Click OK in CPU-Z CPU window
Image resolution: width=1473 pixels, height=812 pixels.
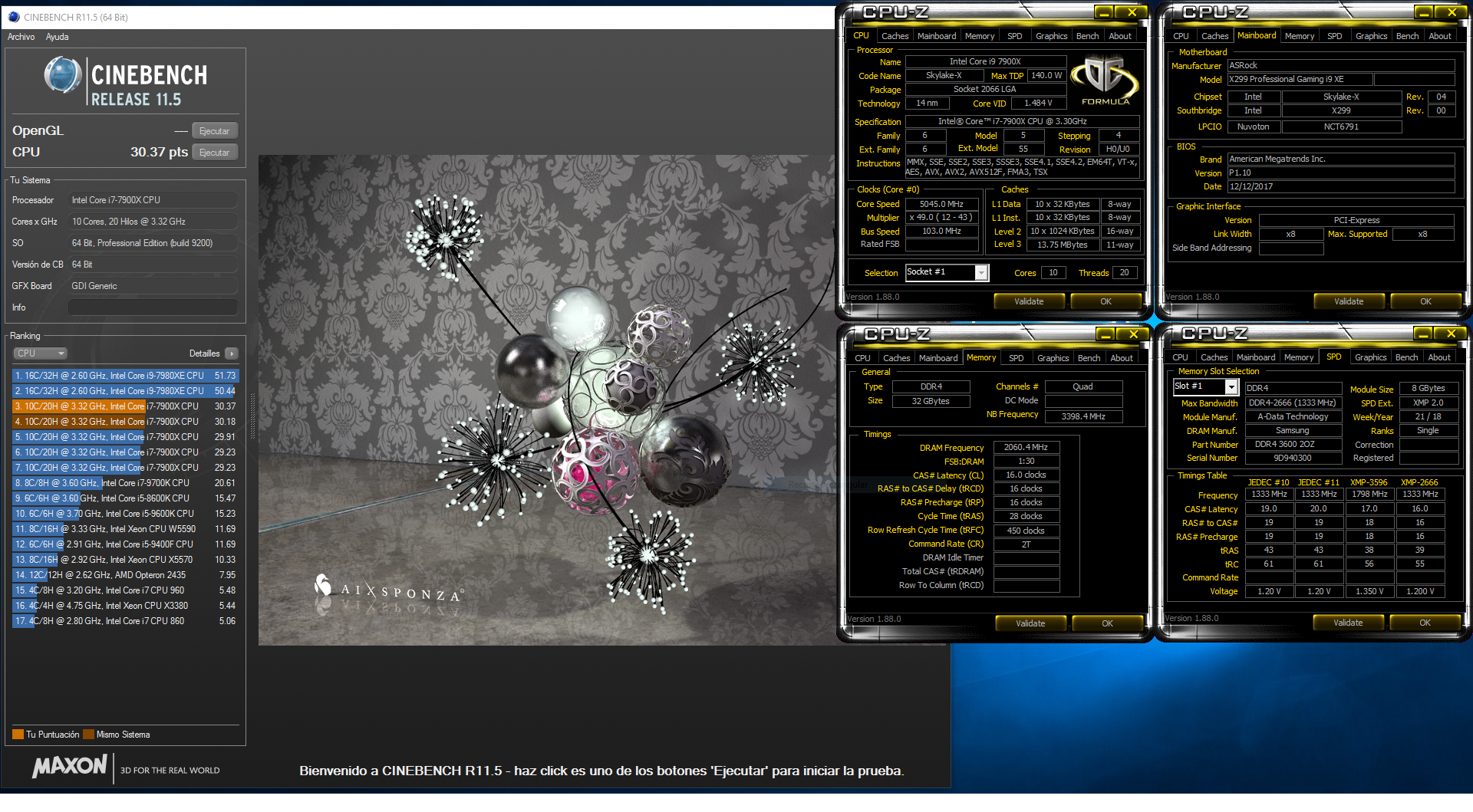(1105, 301)
